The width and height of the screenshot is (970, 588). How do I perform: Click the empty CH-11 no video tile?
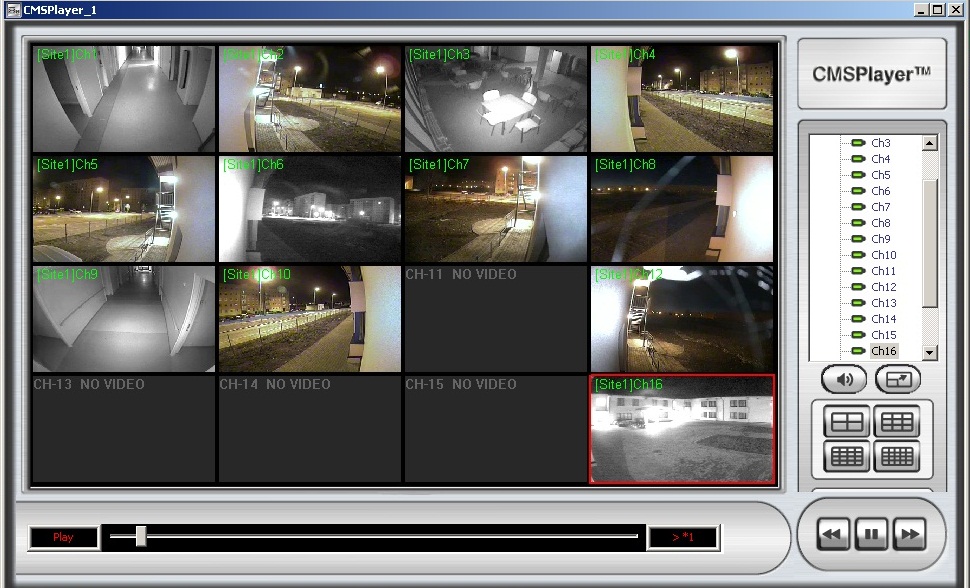coord(496,319)
